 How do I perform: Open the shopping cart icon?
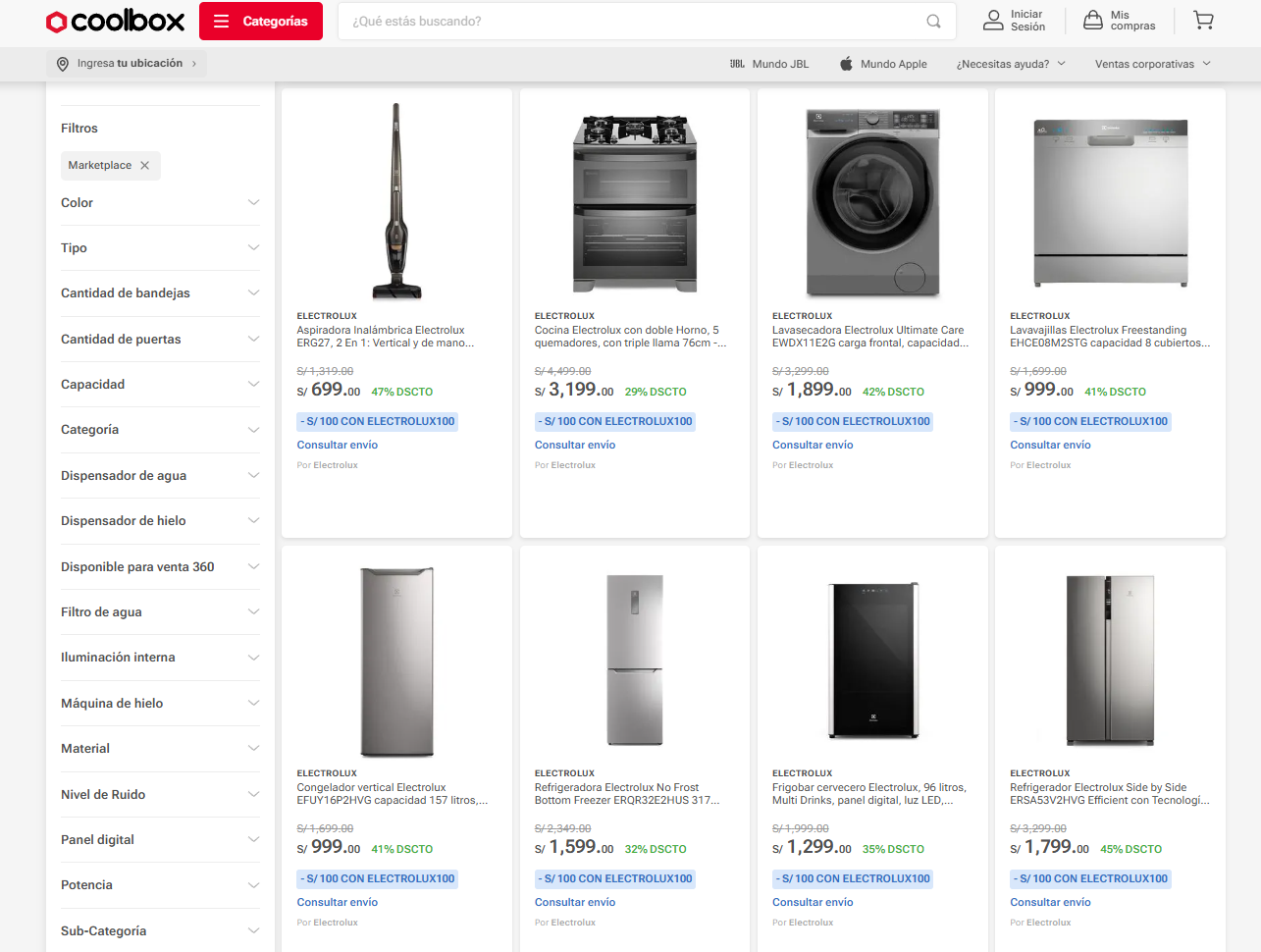coord(1203,21)
